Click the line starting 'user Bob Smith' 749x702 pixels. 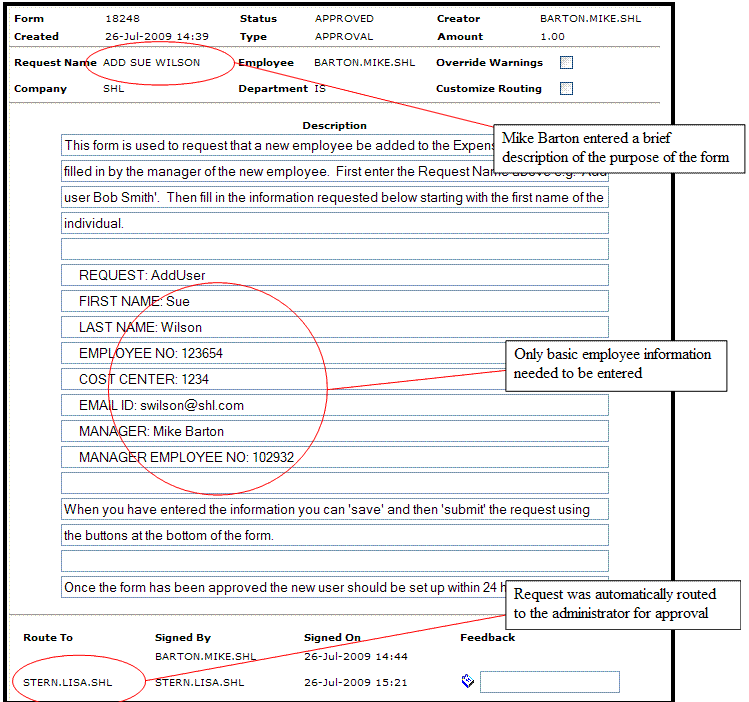click(x=334, y=197)
